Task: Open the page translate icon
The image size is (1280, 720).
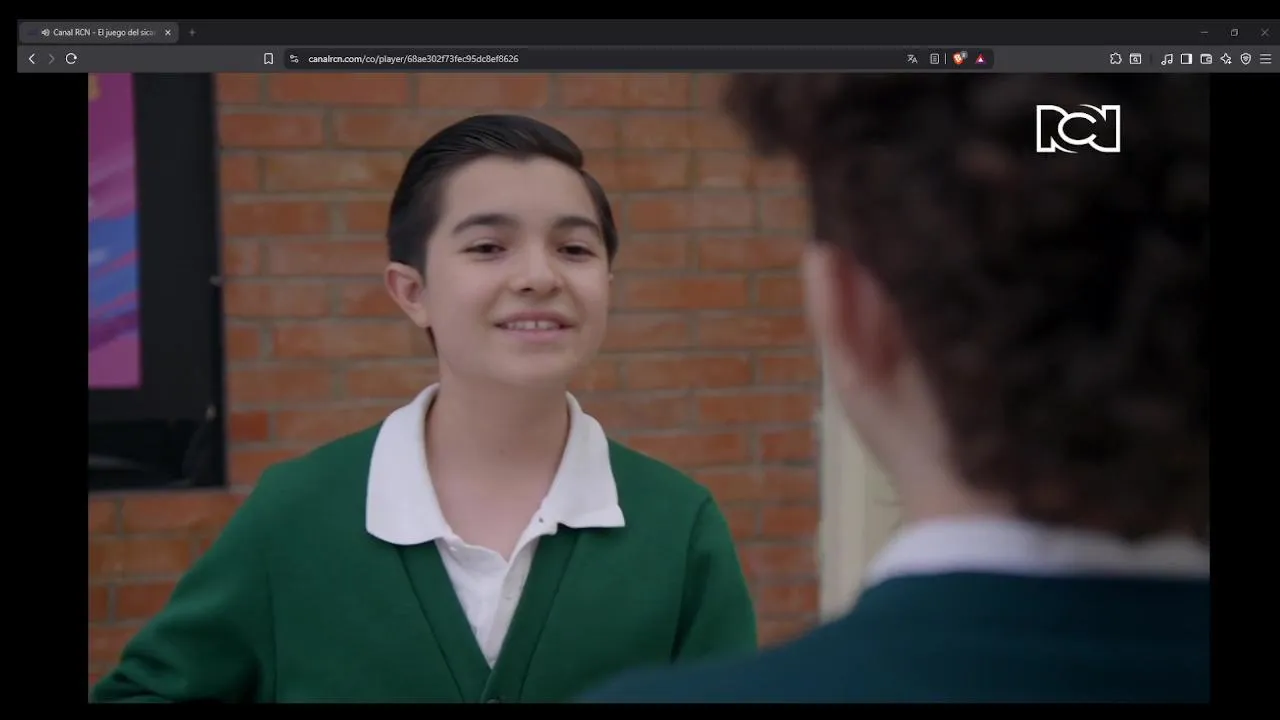Action: click(912, 59)
